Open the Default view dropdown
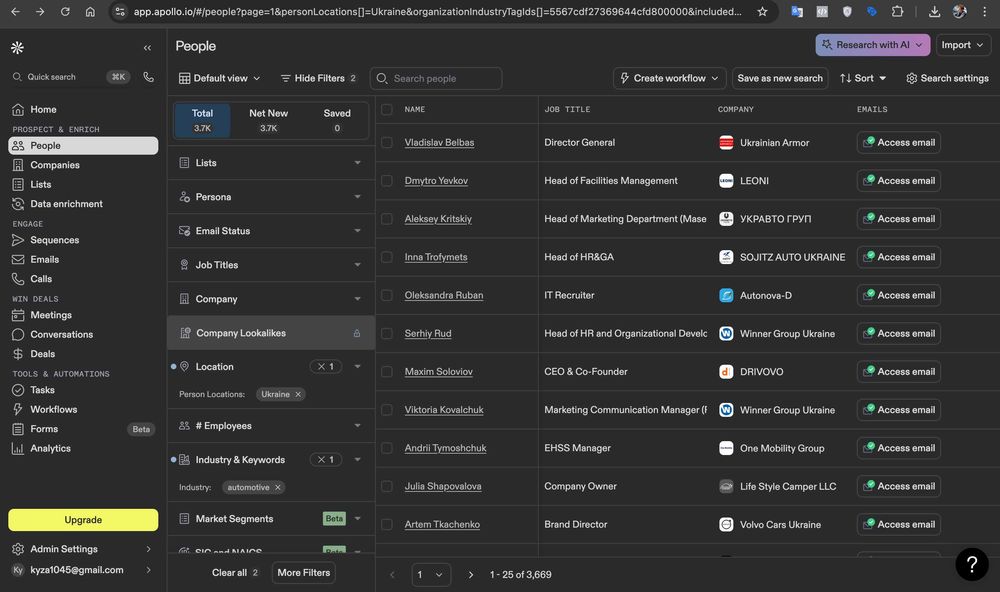 (x=219, y=78)
